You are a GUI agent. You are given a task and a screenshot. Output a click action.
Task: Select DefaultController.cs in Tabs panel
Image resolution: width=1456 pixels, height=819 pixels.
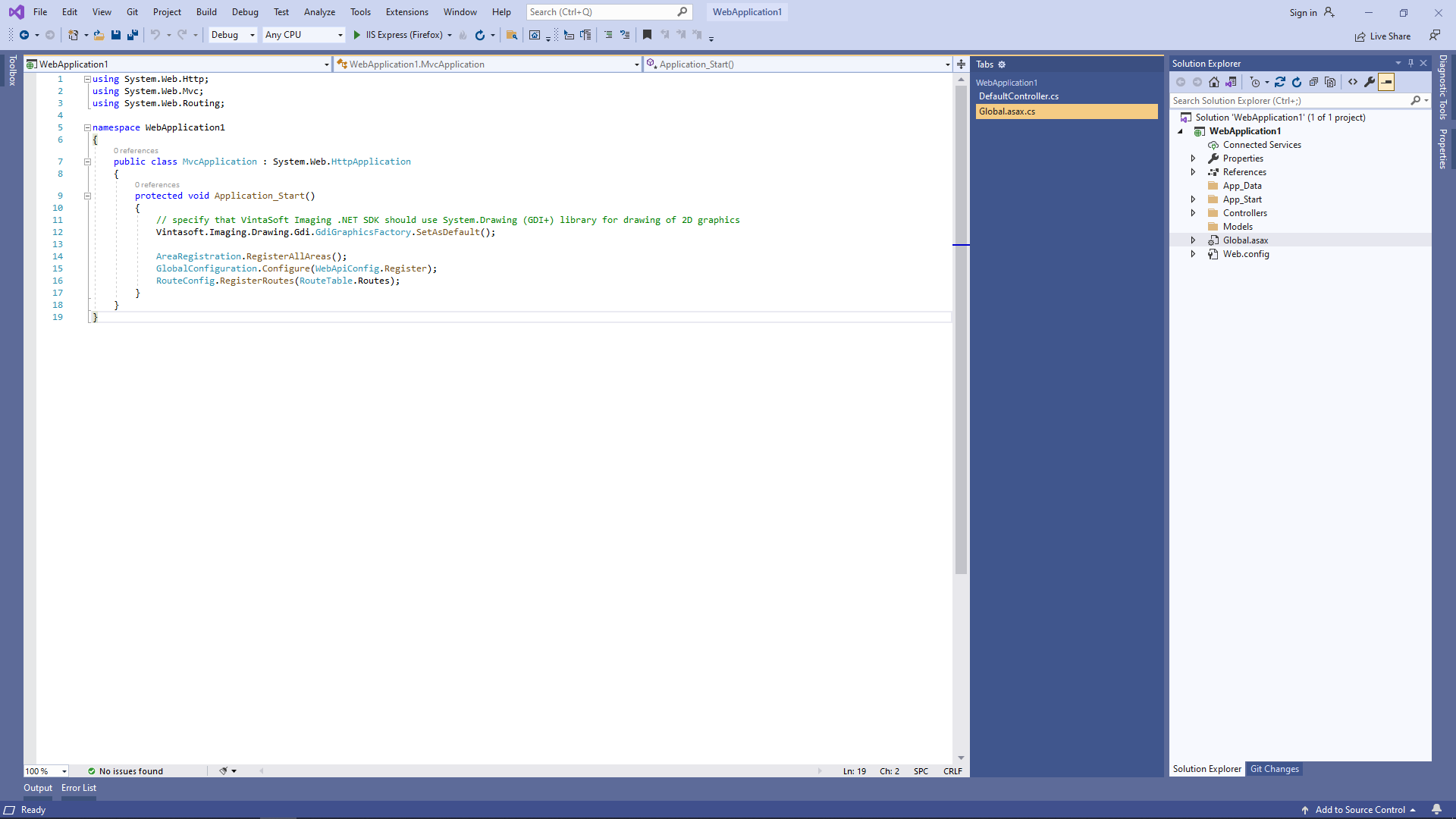(x=1066, y=96)
